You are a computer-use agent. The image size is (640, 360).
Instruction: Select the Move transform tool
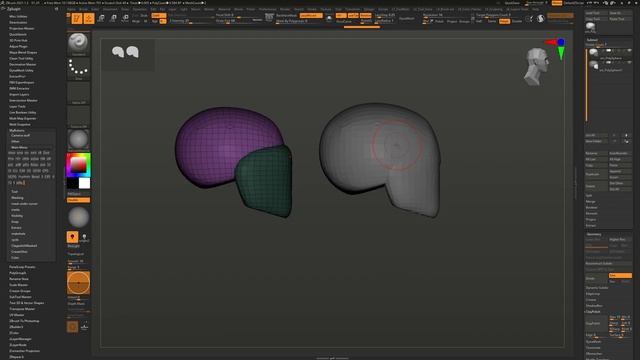101,18
